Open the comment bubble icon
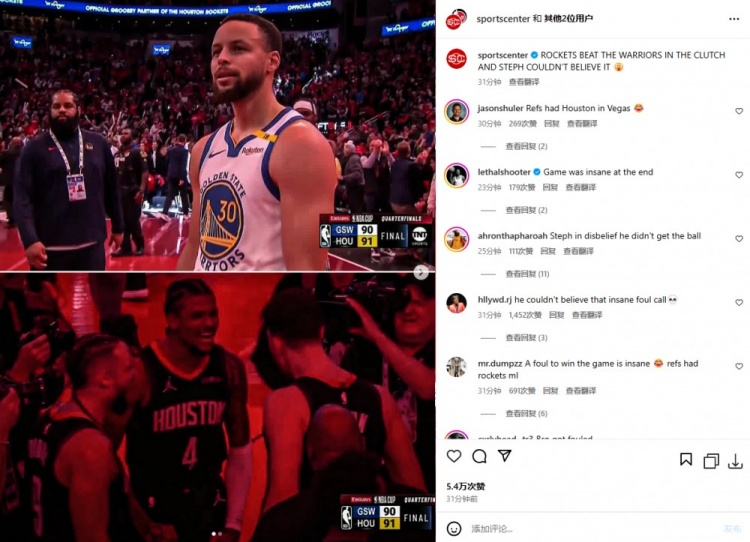This screenshot has height=542, width=750. [x=479, y=456]
